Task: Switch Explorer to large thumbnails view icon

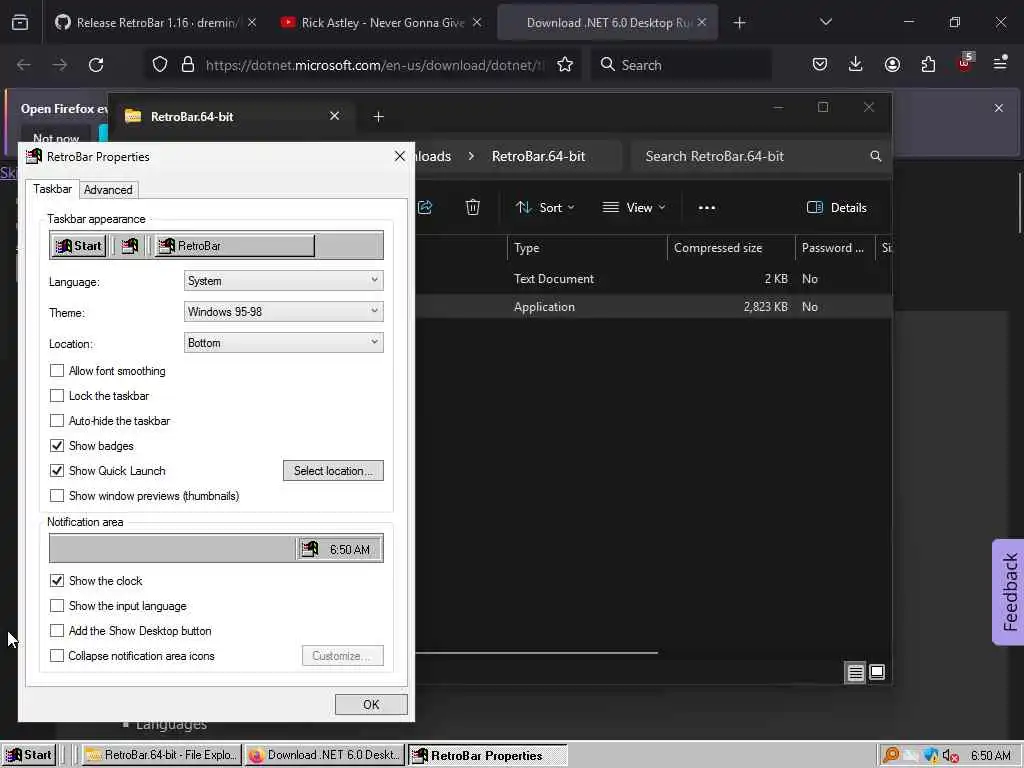Action: coord(877,672)
